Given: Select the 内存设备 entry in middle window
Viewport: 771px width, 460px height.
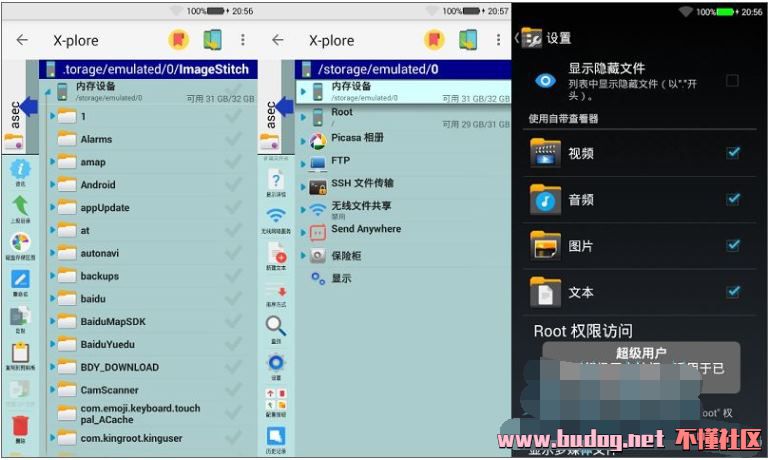Looking at the screenshot, I should pyautogui.click(x=403, y=91).
